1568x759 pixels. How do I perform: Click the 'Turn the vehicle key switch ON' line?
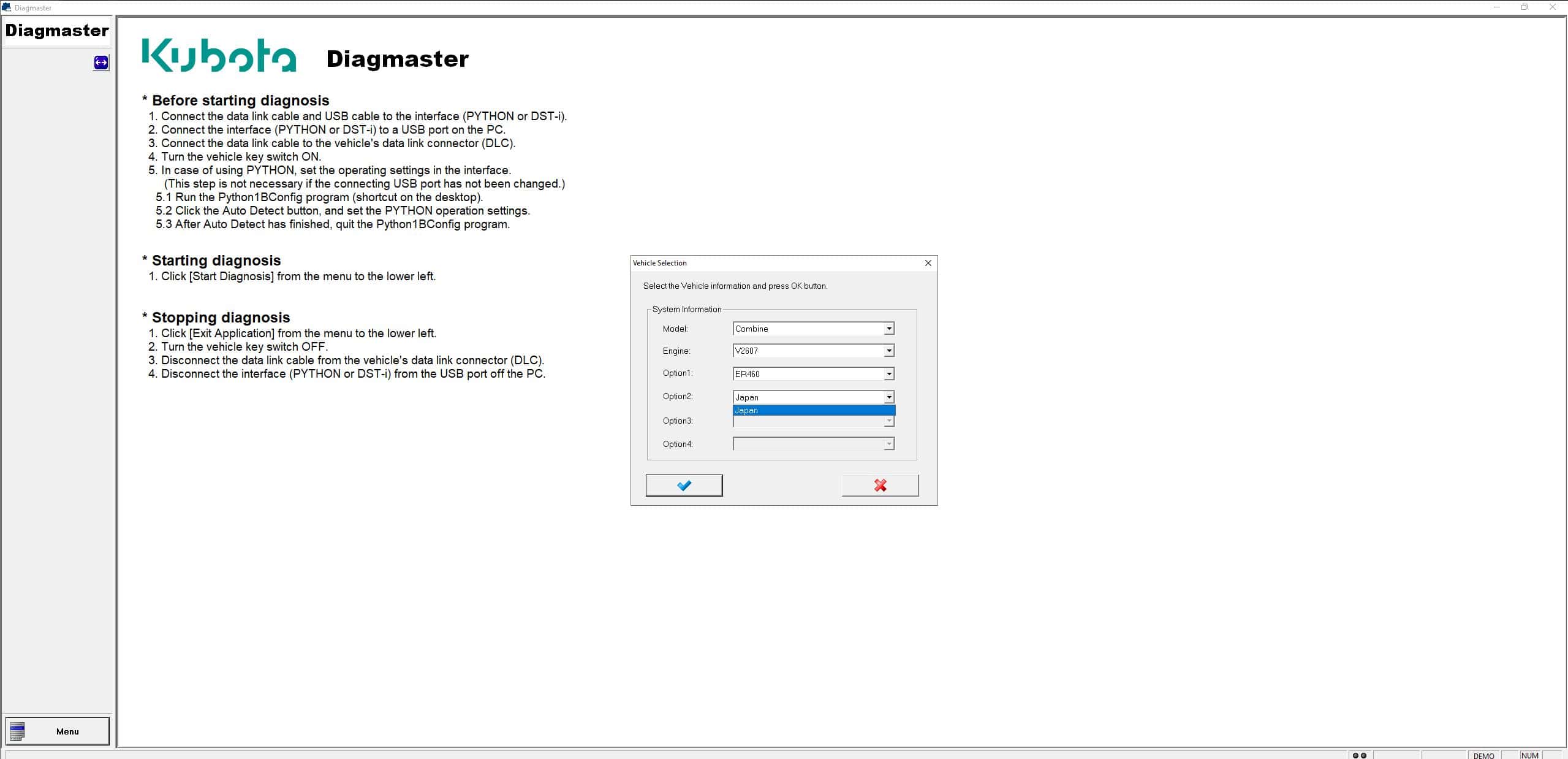point(235,157)
